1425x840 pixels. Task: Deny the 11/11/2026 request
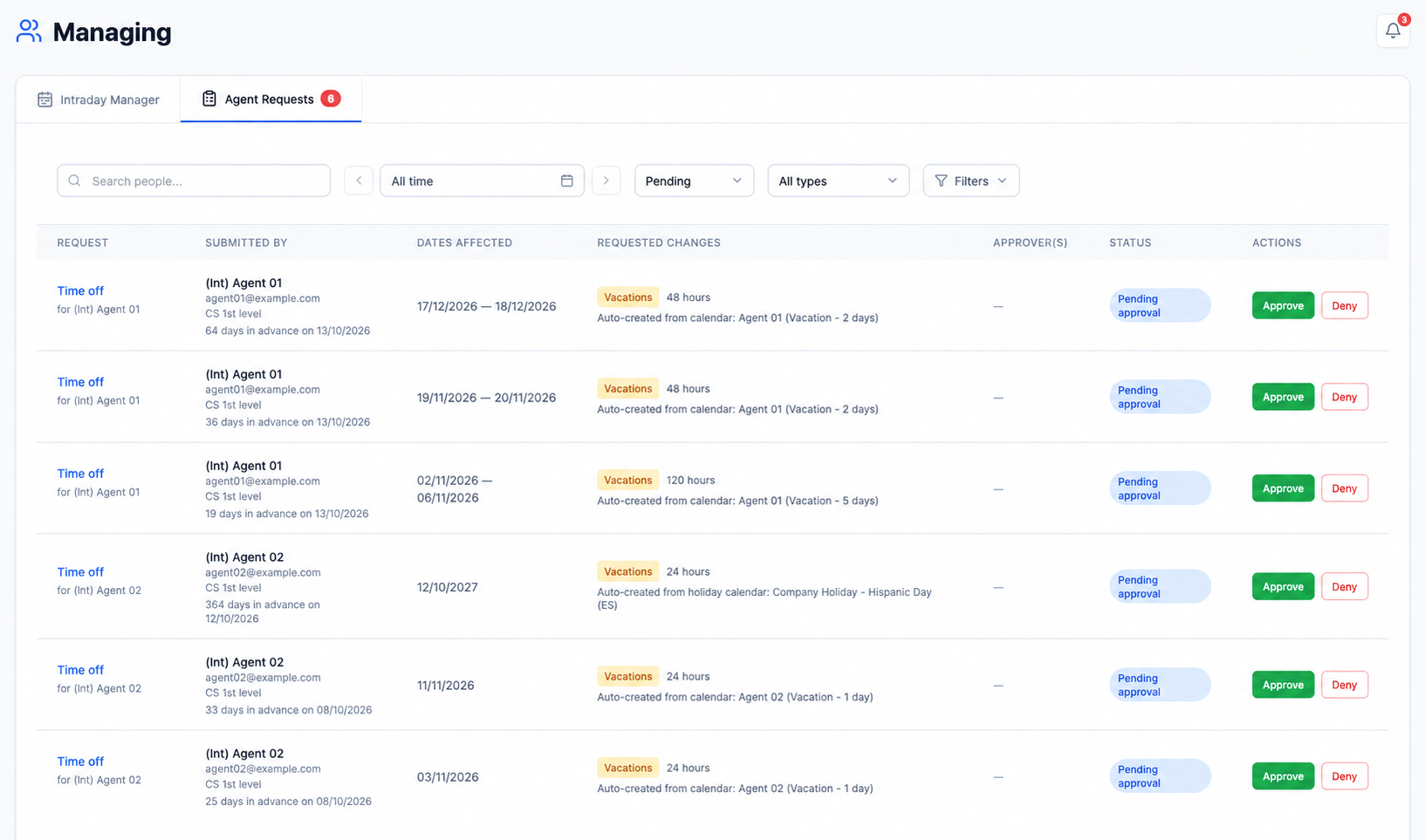[1344, 685]
